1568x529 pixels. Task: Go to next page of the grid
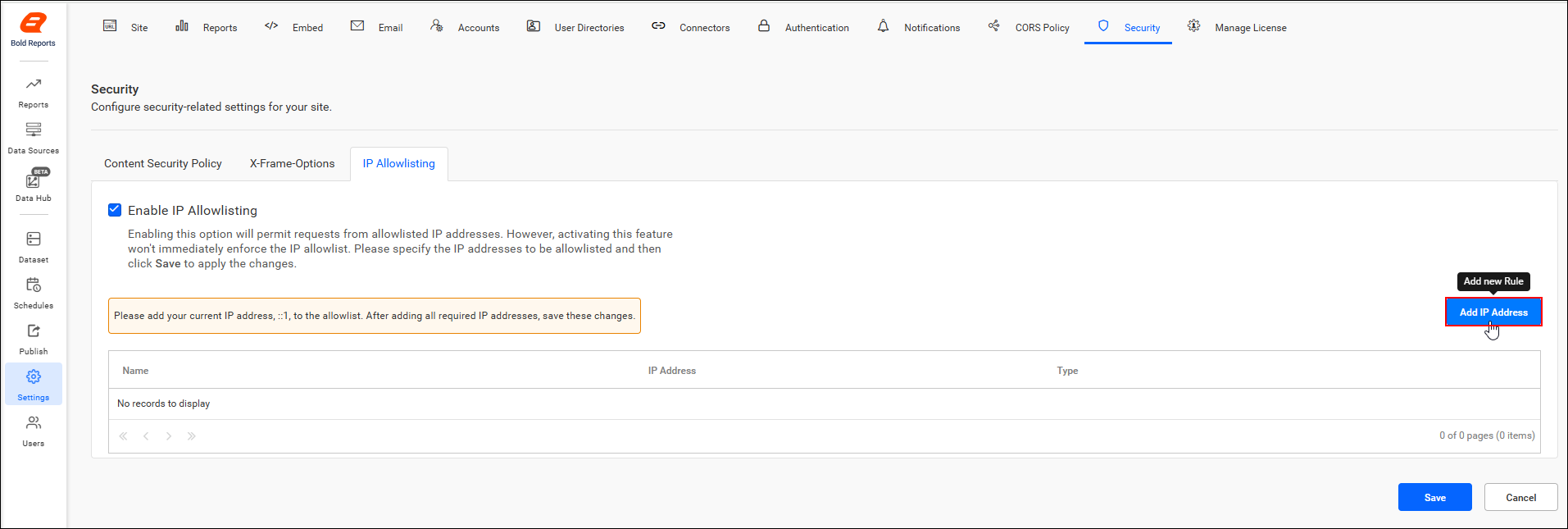click(x=168, y=436)
